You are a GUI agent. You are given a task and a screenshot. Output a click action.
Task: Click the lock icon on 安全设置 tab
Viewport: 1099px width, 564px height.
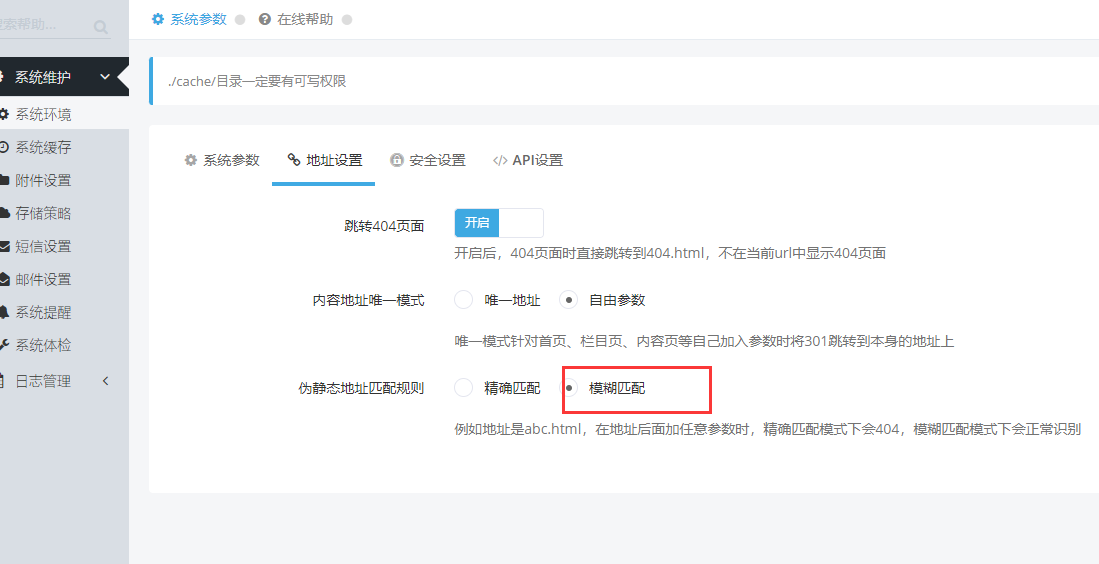pyautogui.click(x=397, y=160)
